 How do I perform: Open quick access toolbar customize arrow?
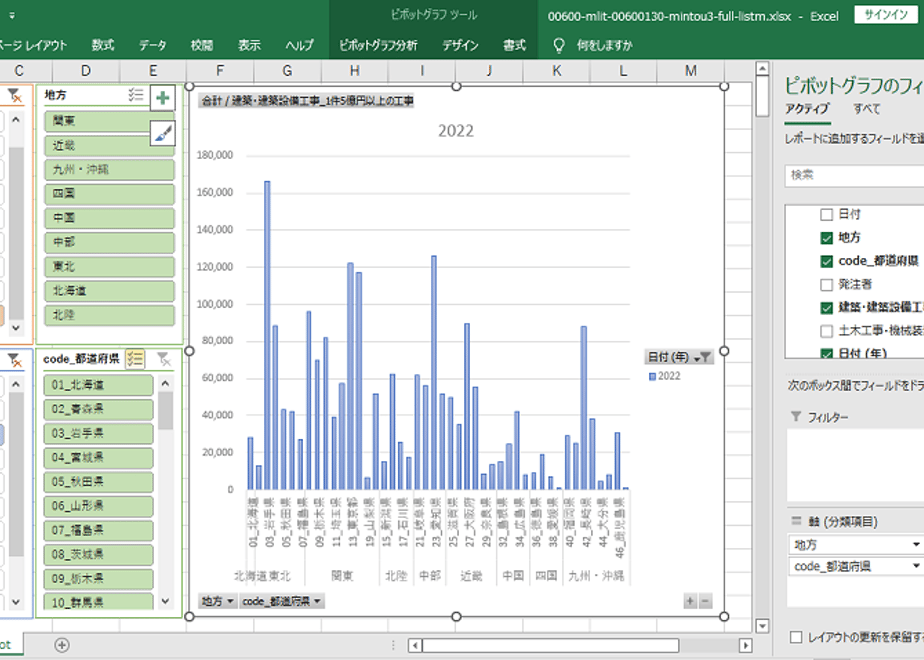tap(12, 16)
